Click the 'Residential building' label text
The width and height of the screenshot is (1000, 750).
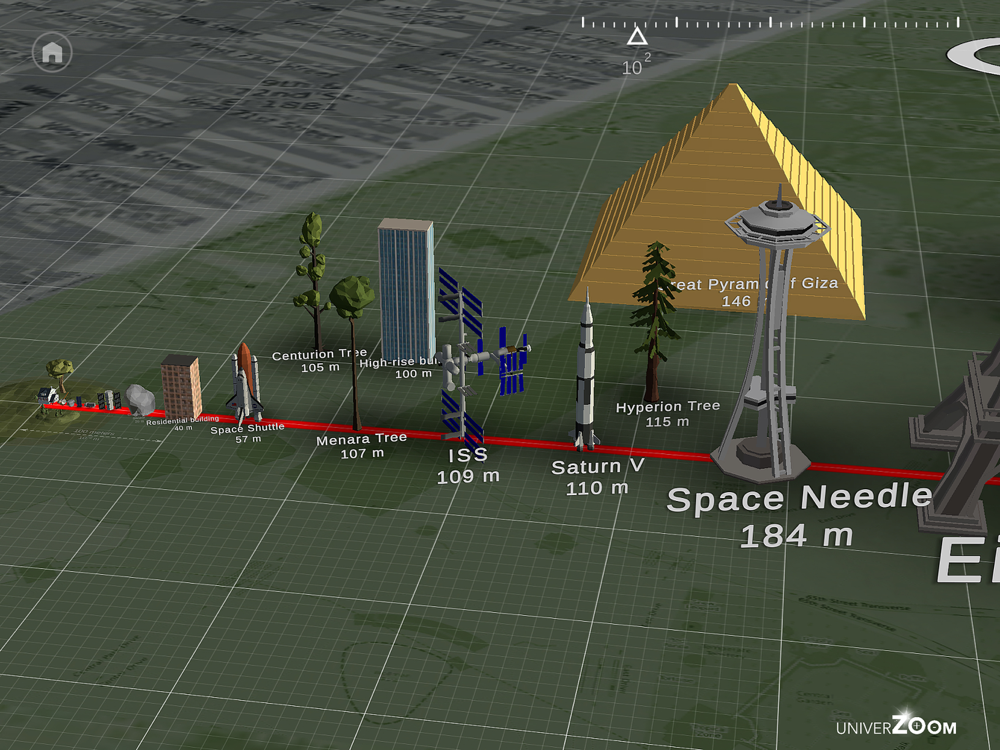point(182,420)
